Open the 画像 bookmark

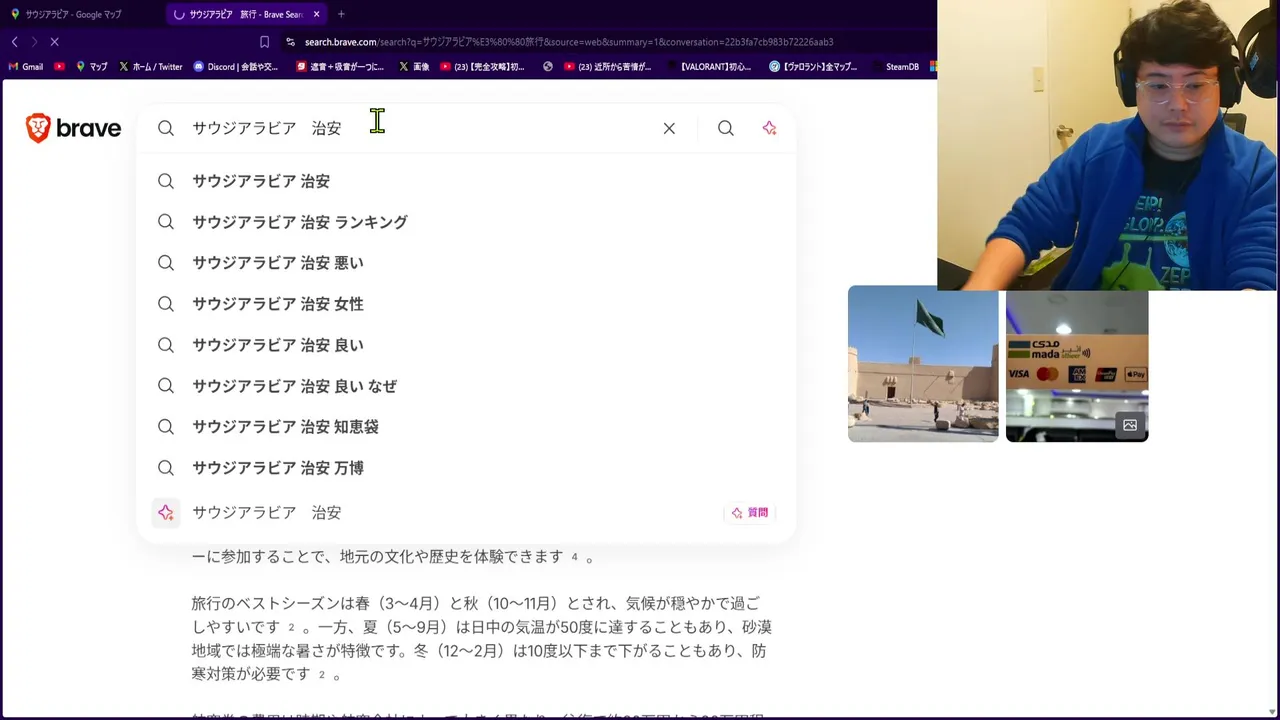click(414, 67)
